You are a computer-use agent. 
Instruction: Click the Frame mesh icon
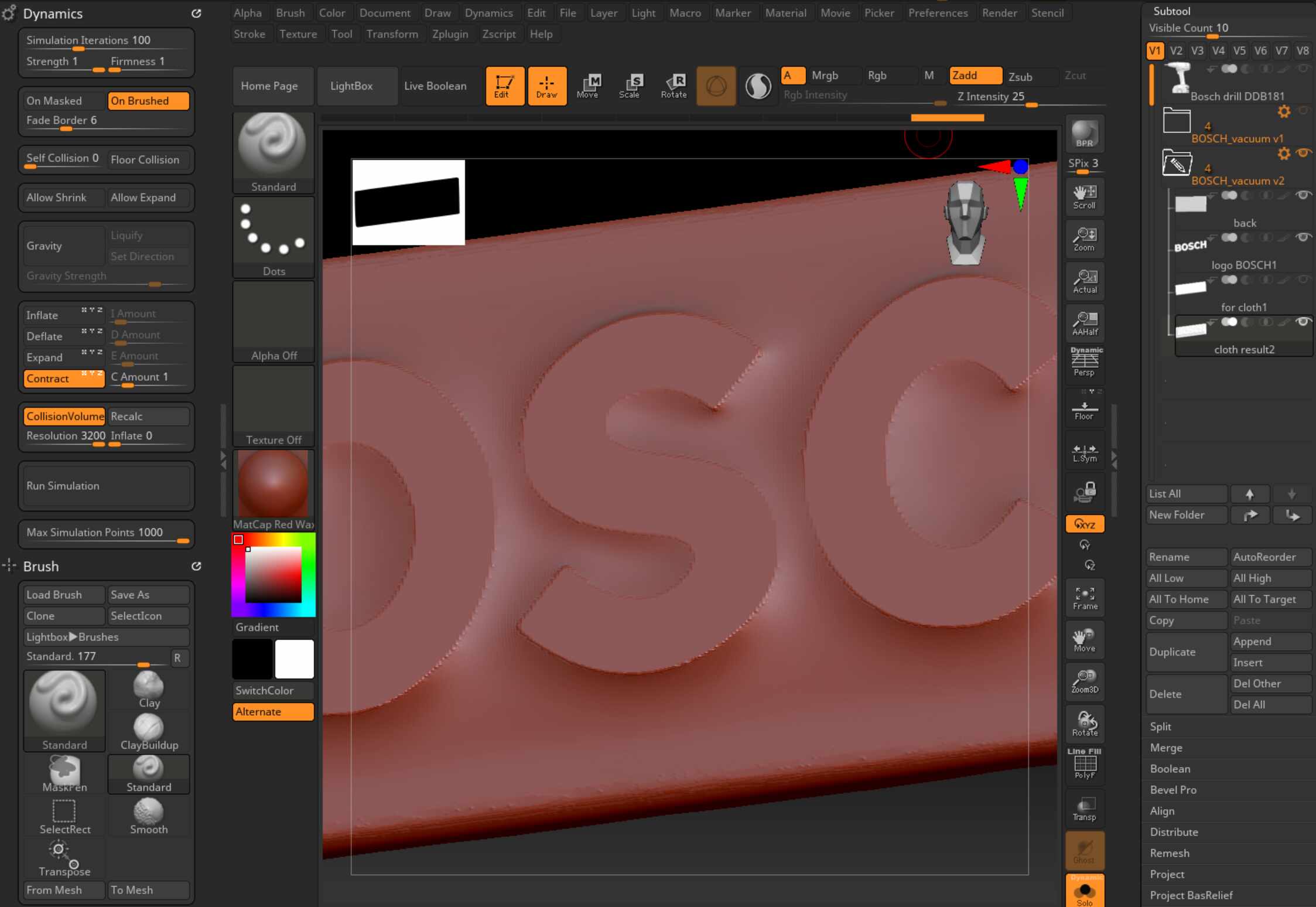coord(1085,598)
